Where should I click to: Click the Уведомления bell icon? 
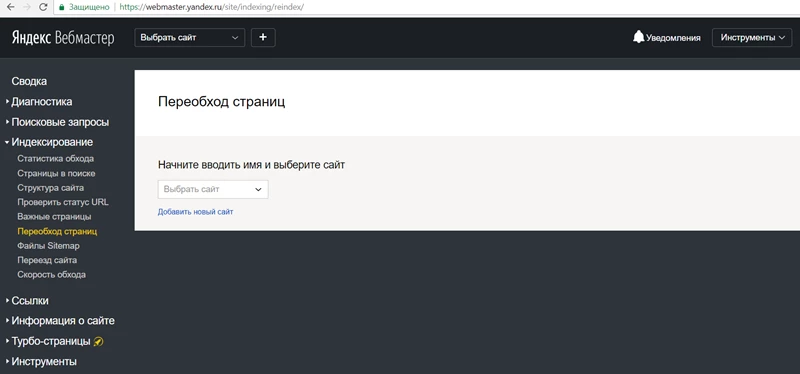638,37
